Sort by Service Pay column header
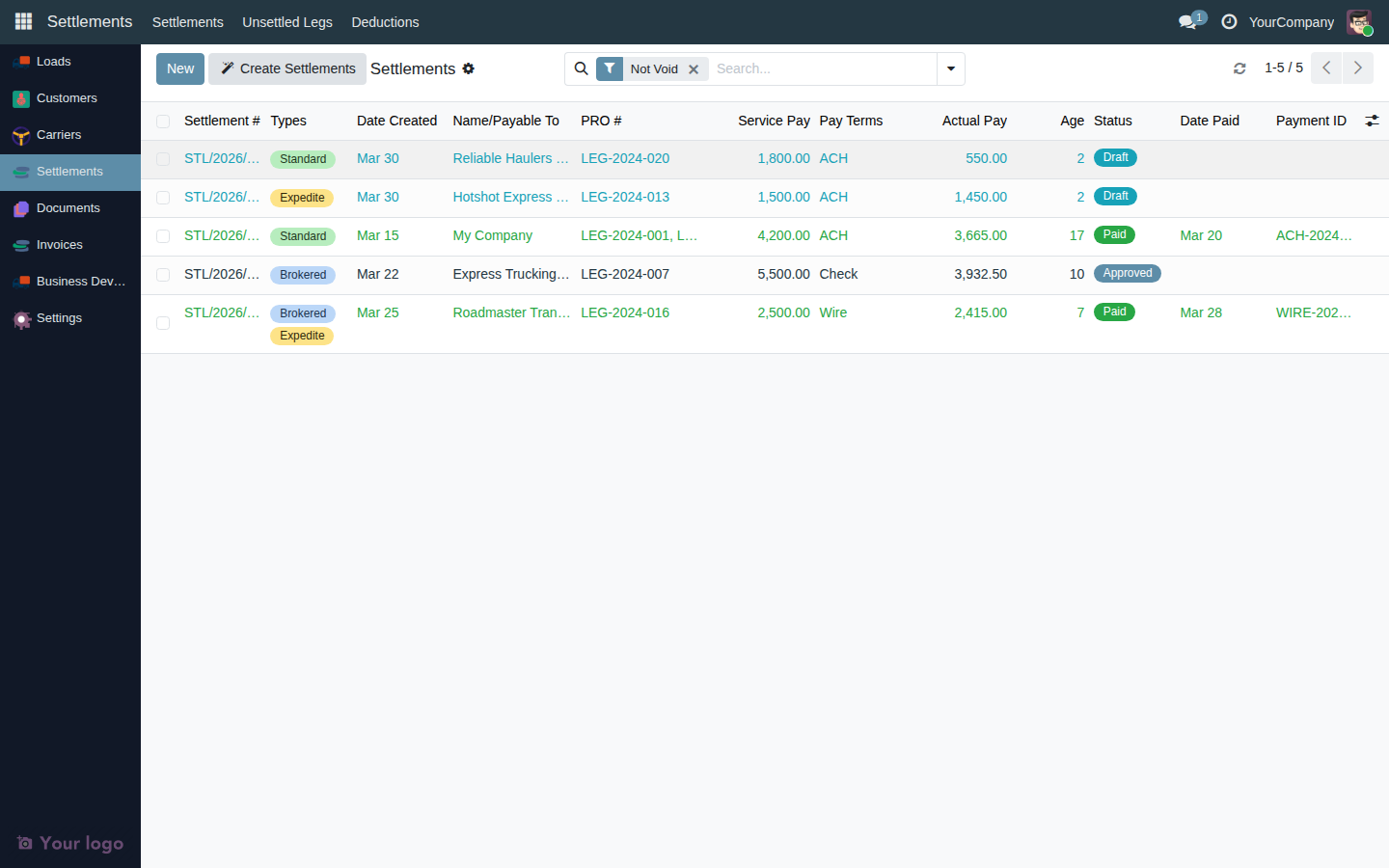Image resolution: width=1389 pixels, height=868 pixels. (x=774, y=121)
